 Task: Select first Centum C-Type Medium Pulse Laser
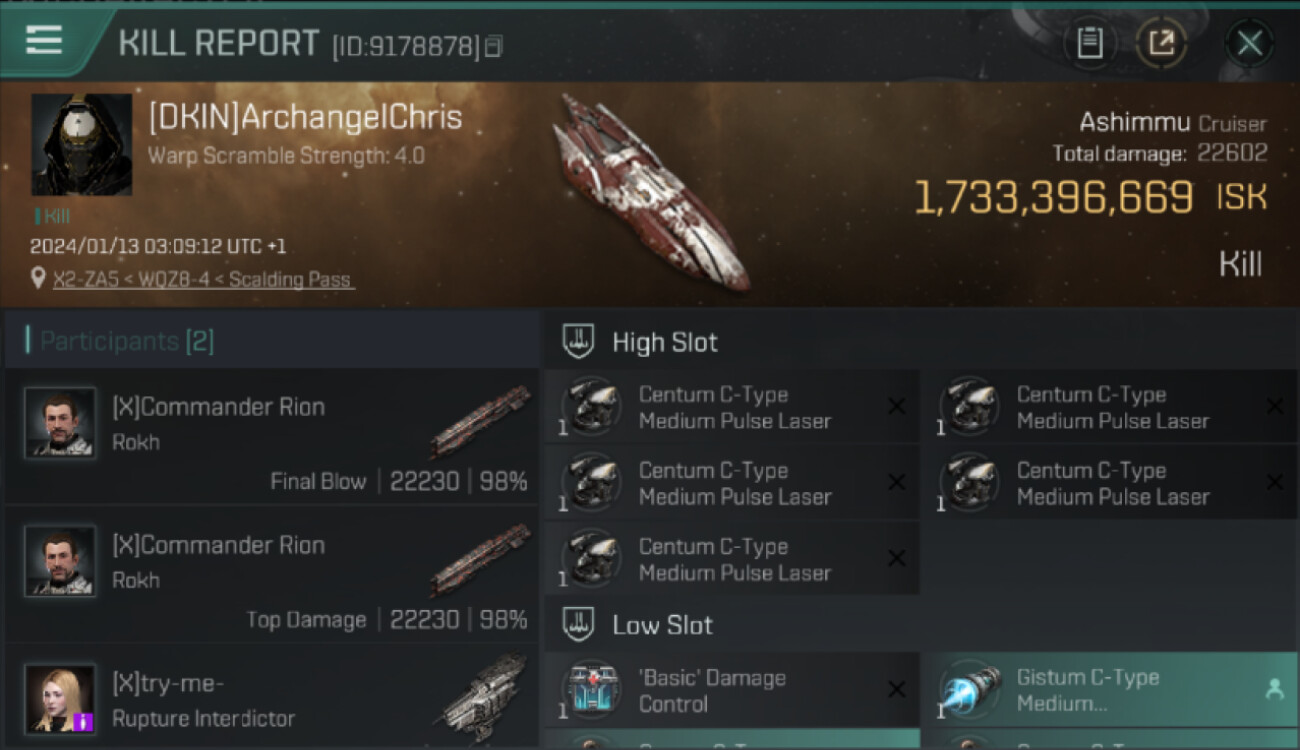(732, 407)
